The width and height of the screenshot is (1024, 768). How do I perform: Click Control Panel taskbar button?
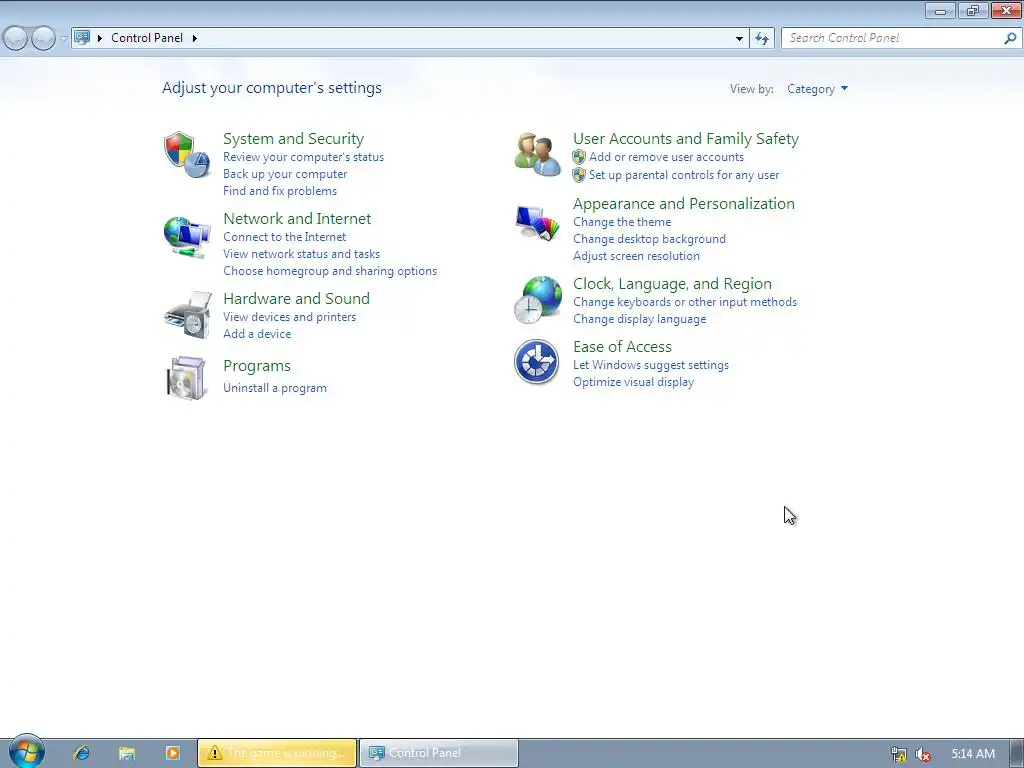(439, 753)
